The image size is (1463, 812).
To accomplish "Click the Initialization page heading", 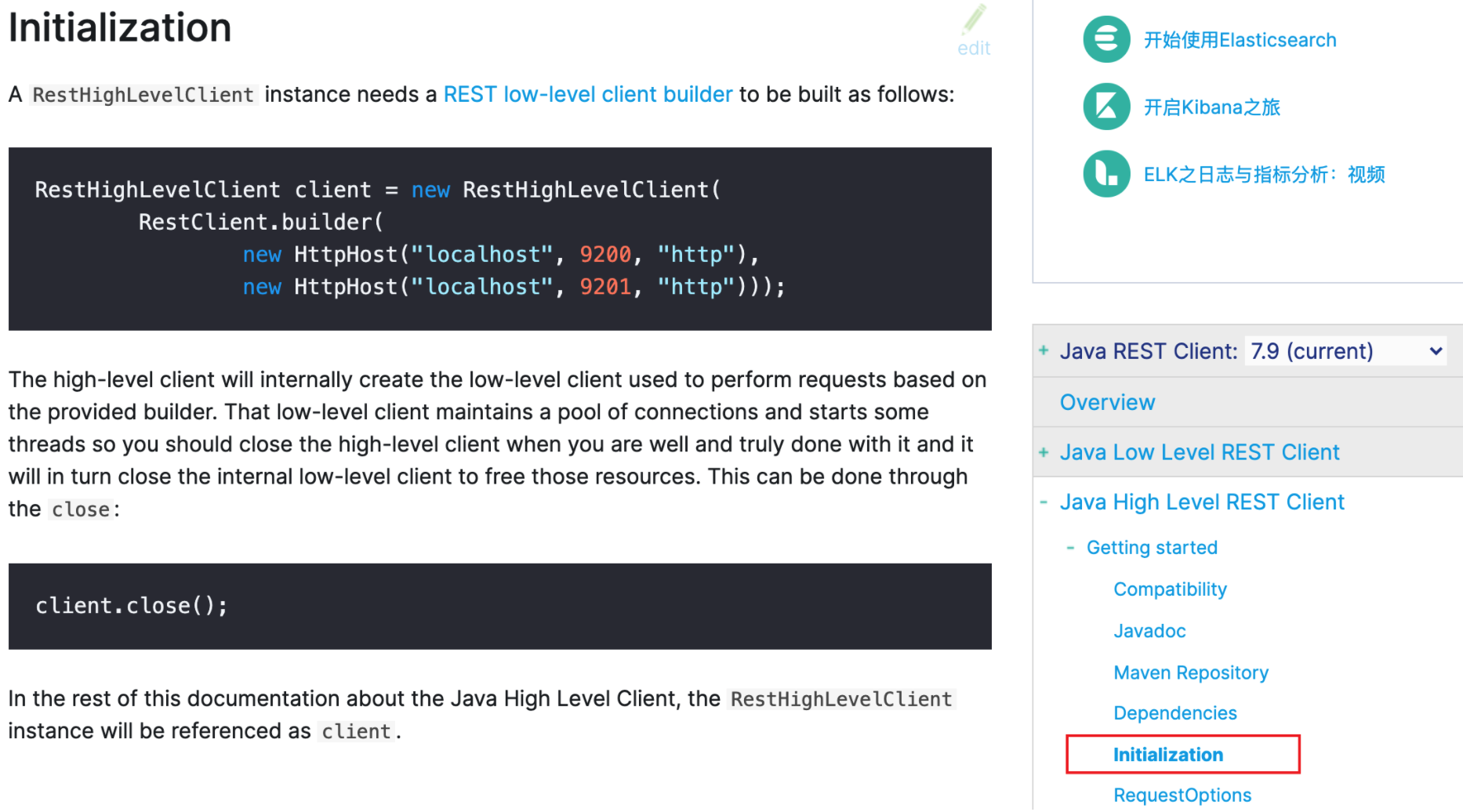I will 120,28.
